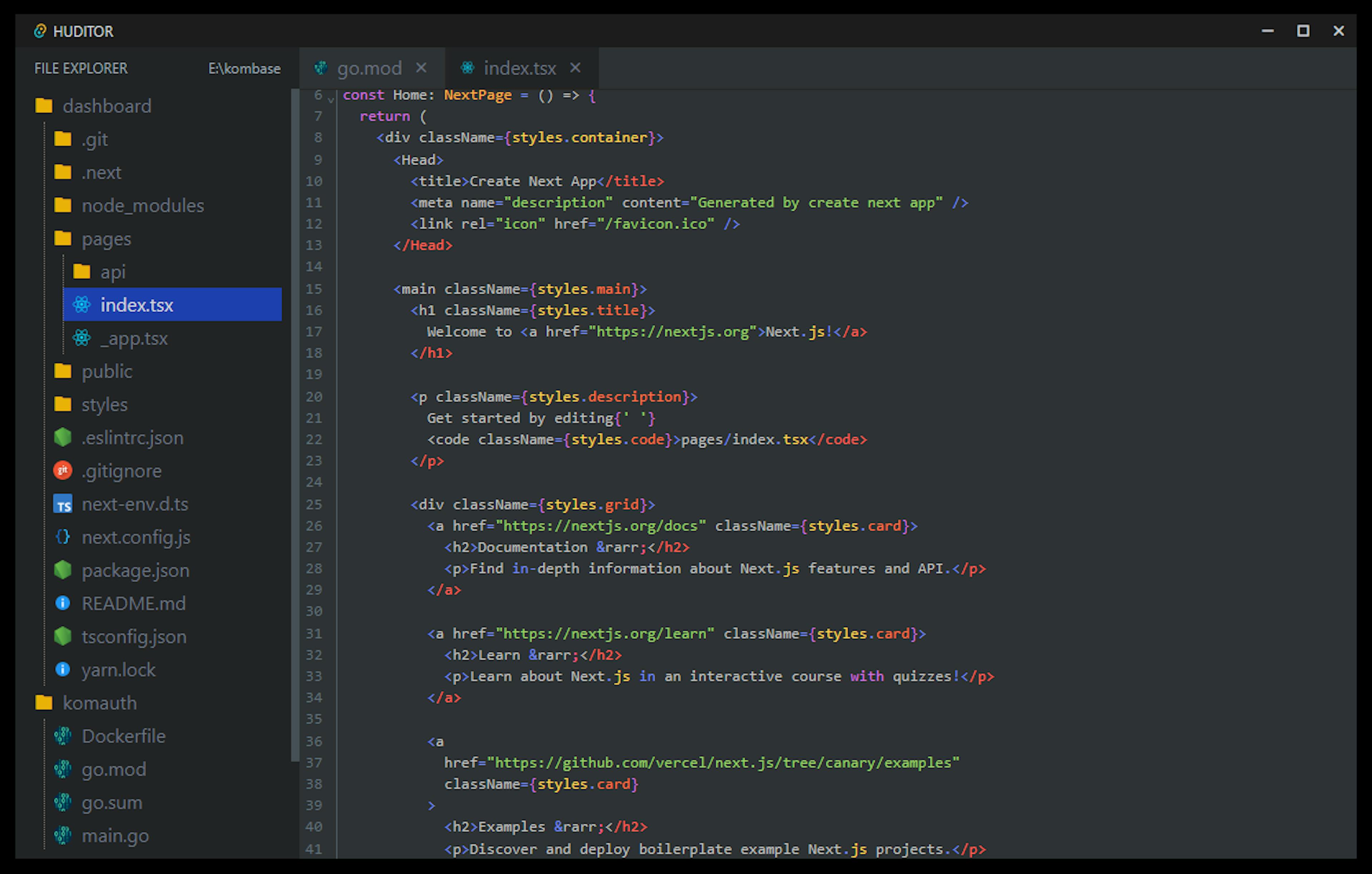Switch to the go.mod tab
Viewport: 1372px width, 874px height.
[369, 68]
